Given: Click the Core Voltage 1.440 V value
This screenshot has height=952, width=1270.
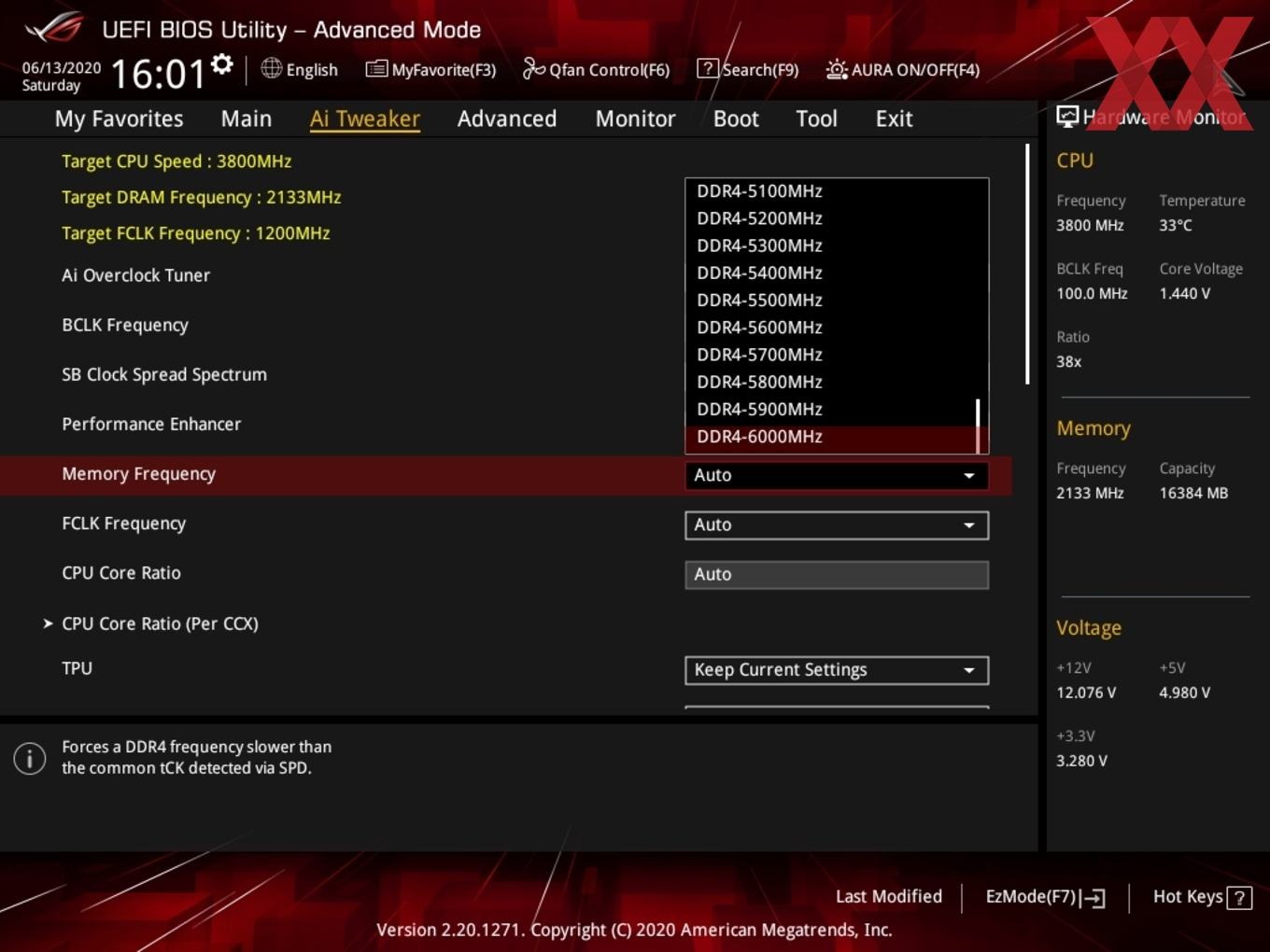Looking at the screenshot, I should (x=1184, y=293).
